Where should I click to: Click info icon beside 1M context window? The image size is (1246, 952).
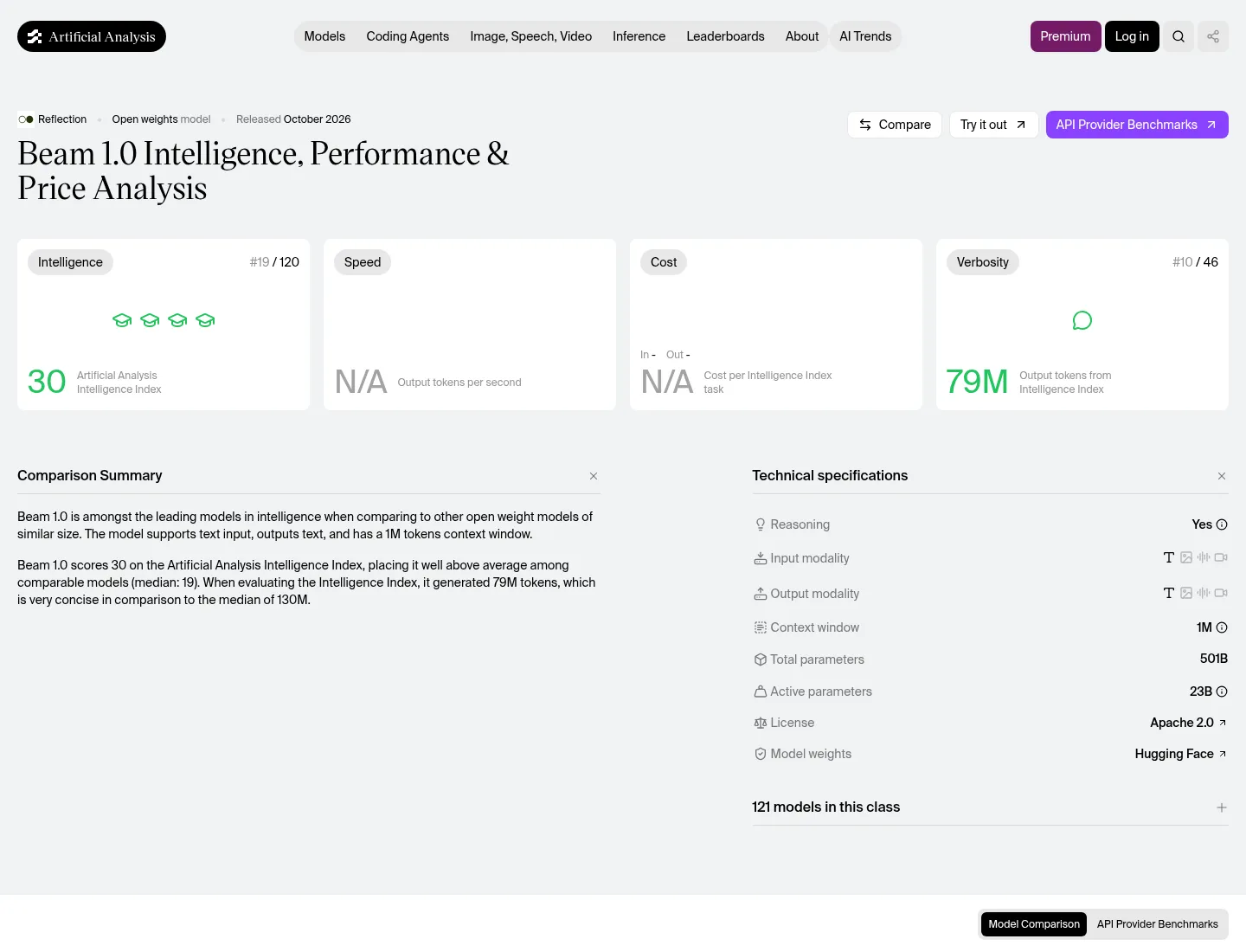(x=1222, y=627)
